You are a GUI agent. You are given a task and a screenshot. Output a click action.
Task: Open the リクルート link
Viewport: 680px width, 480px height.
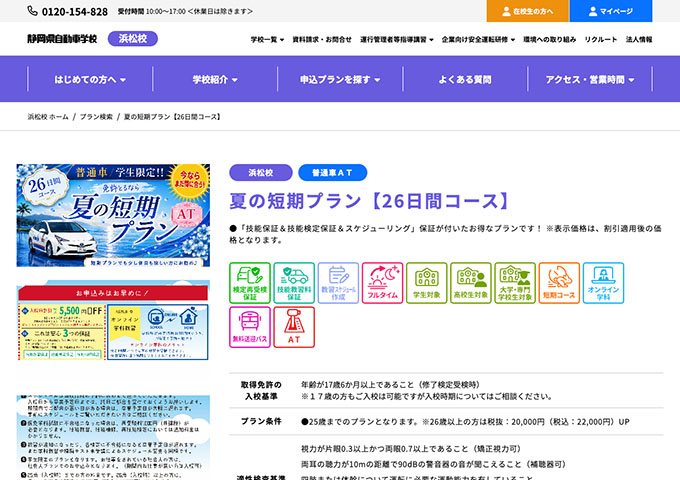point(601,39)
